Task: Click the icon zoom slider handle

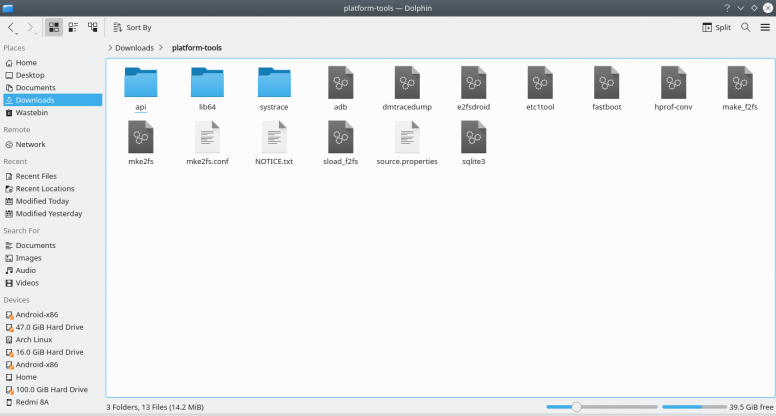Action: click(x=576, y=407)
